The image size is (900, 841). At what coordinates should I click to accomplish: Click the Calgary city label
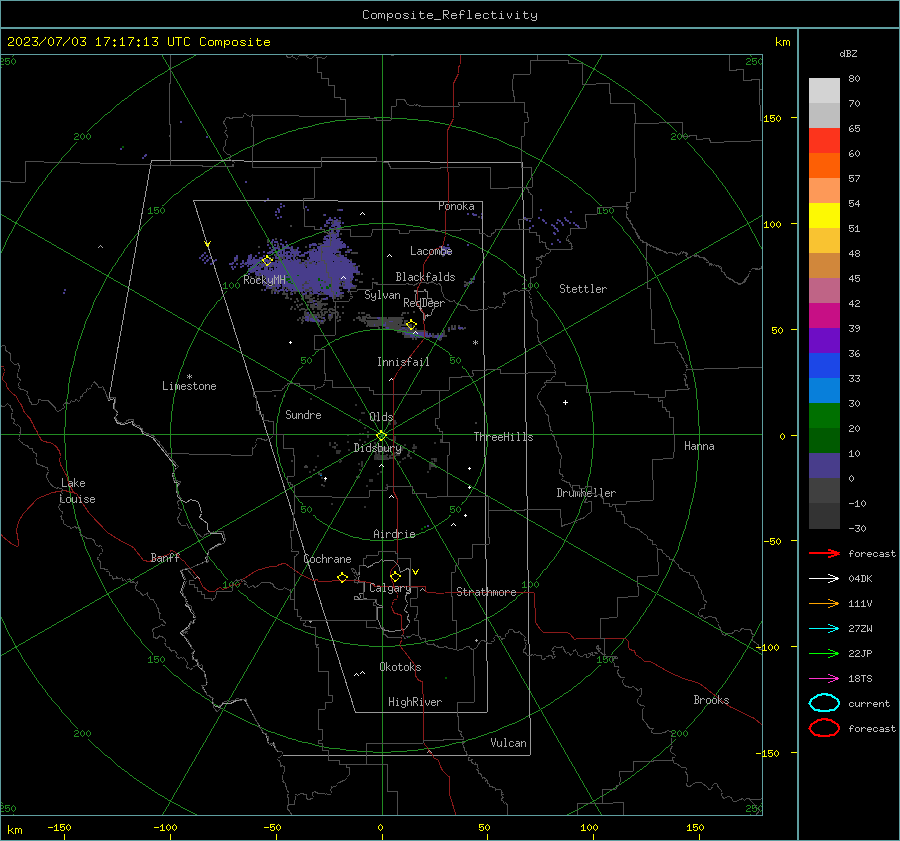(x=390, y=588)
